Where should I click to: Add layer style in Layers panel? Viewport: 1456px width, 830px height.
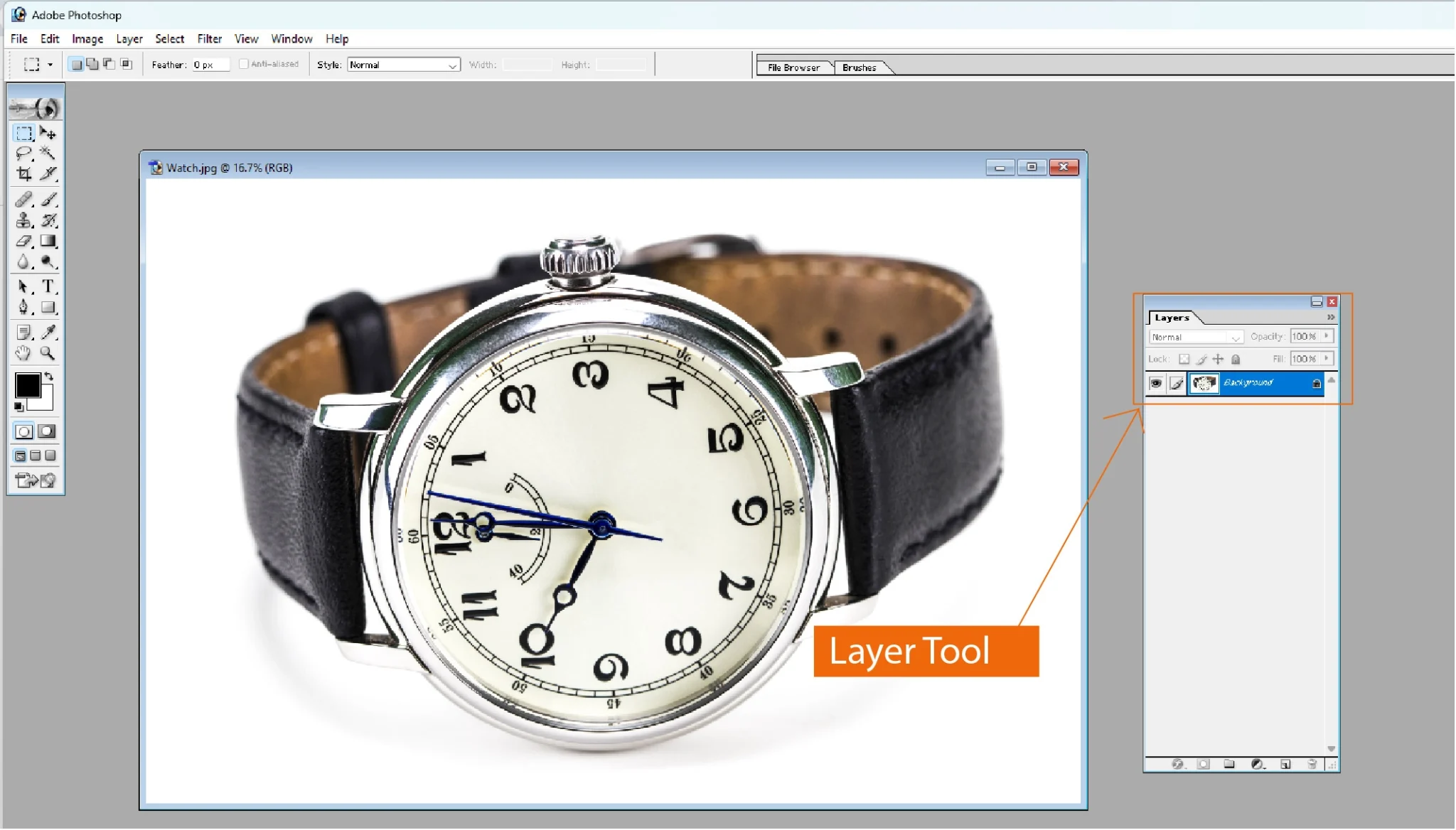(x=1177, y=765)
